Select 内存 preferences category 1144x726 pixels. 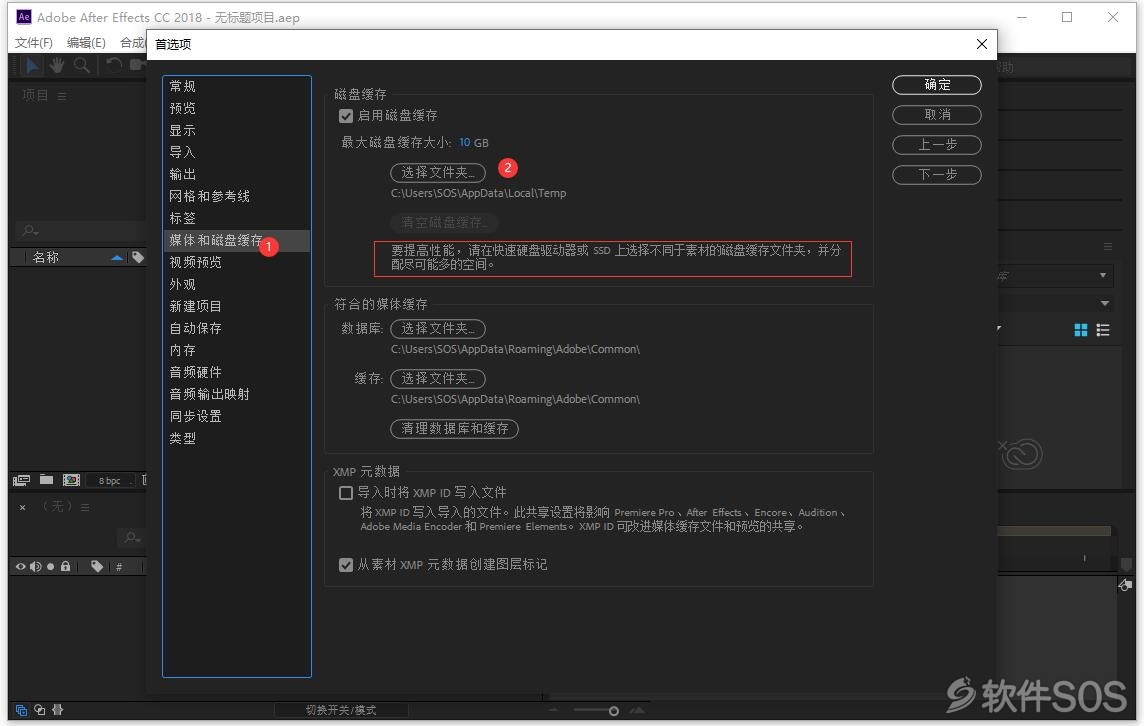[236, 350]
